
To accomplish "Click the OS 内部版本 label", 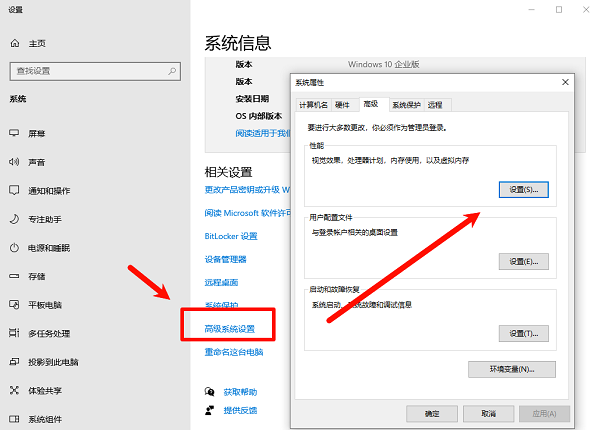I will click(259, 116).
